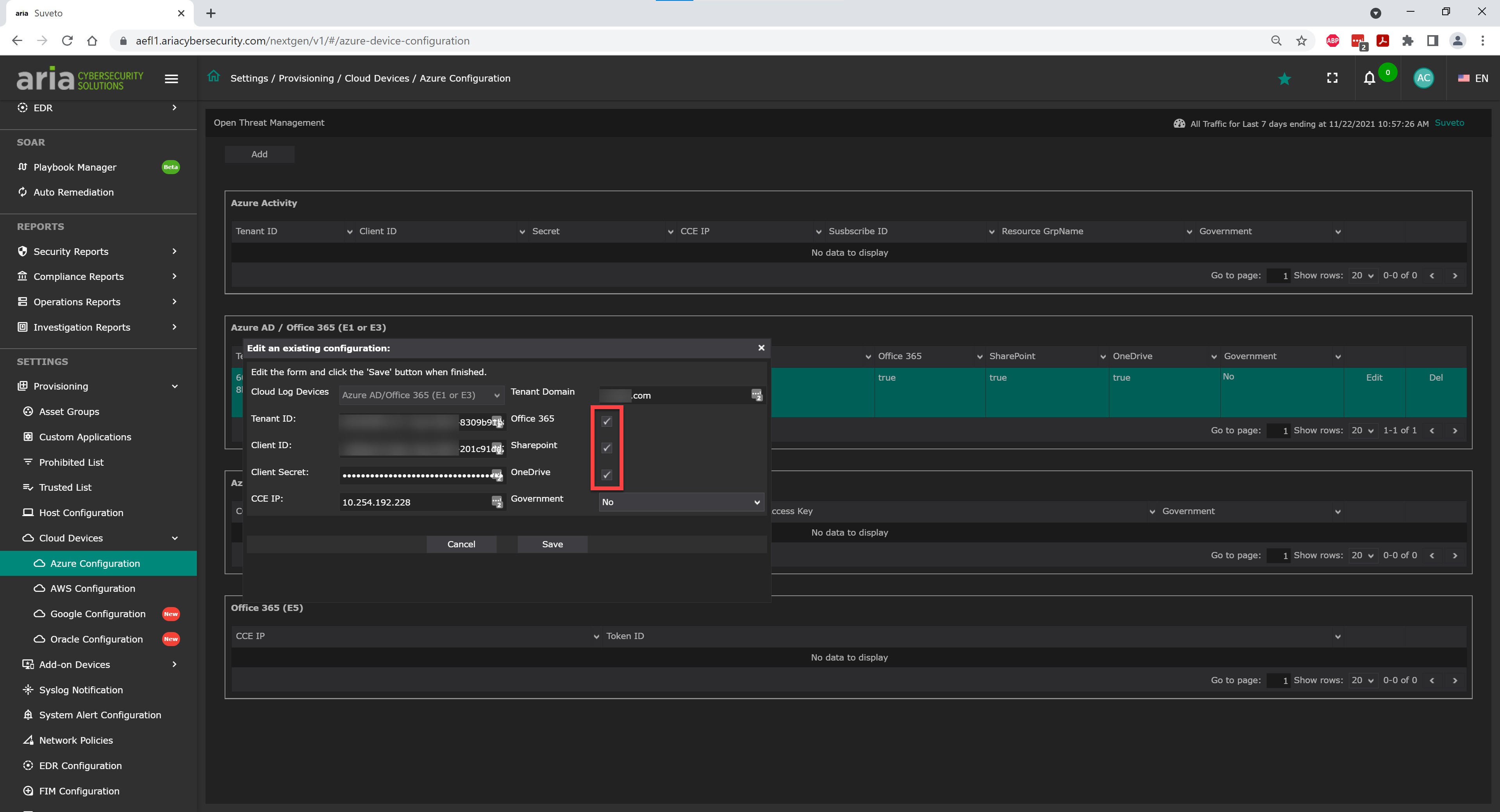Select the Playbook Manager menu item

point(75,167)
